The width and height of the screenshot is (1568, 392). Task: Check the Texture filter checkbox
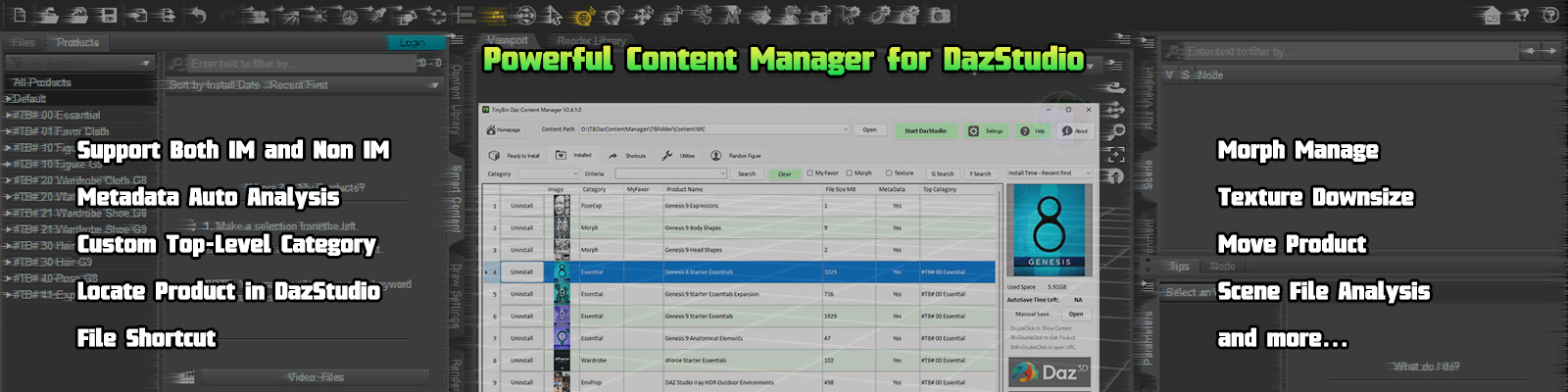tap(889, 173)
